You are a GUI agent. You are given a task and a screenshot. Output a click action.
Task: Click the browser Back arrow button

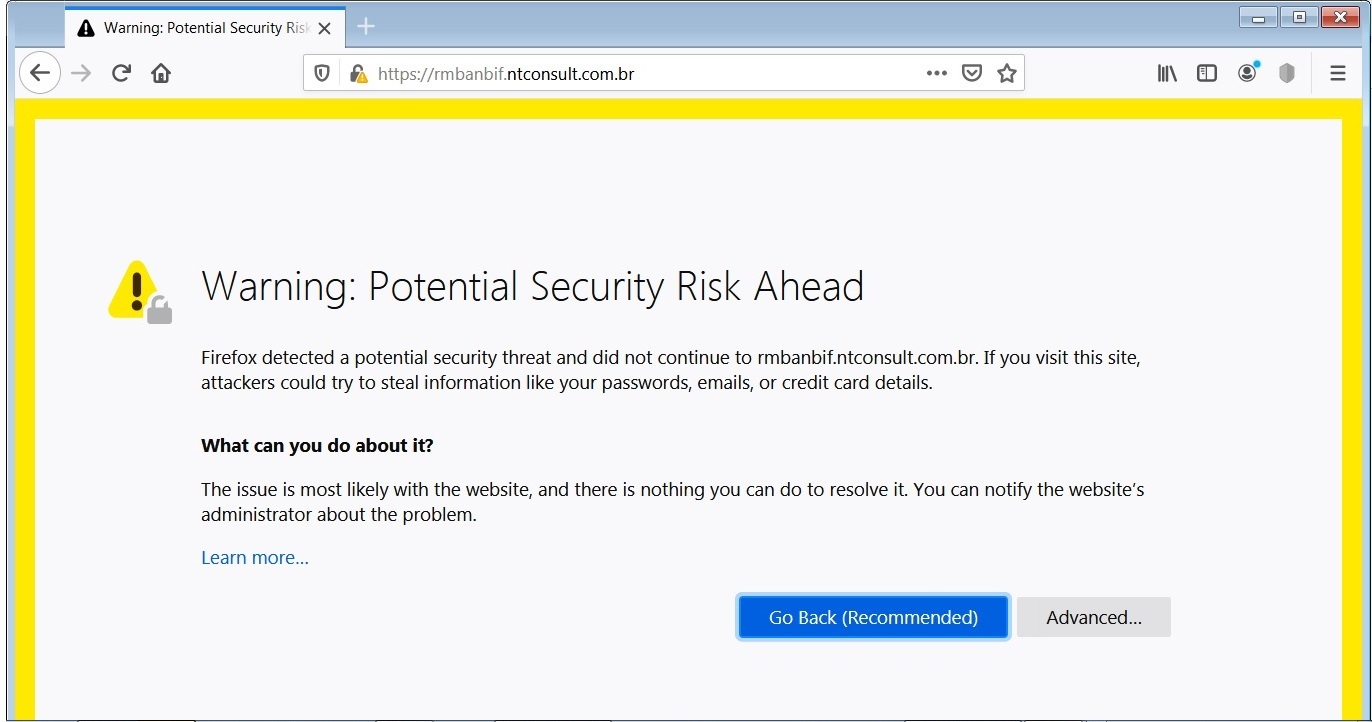point(40,73)
